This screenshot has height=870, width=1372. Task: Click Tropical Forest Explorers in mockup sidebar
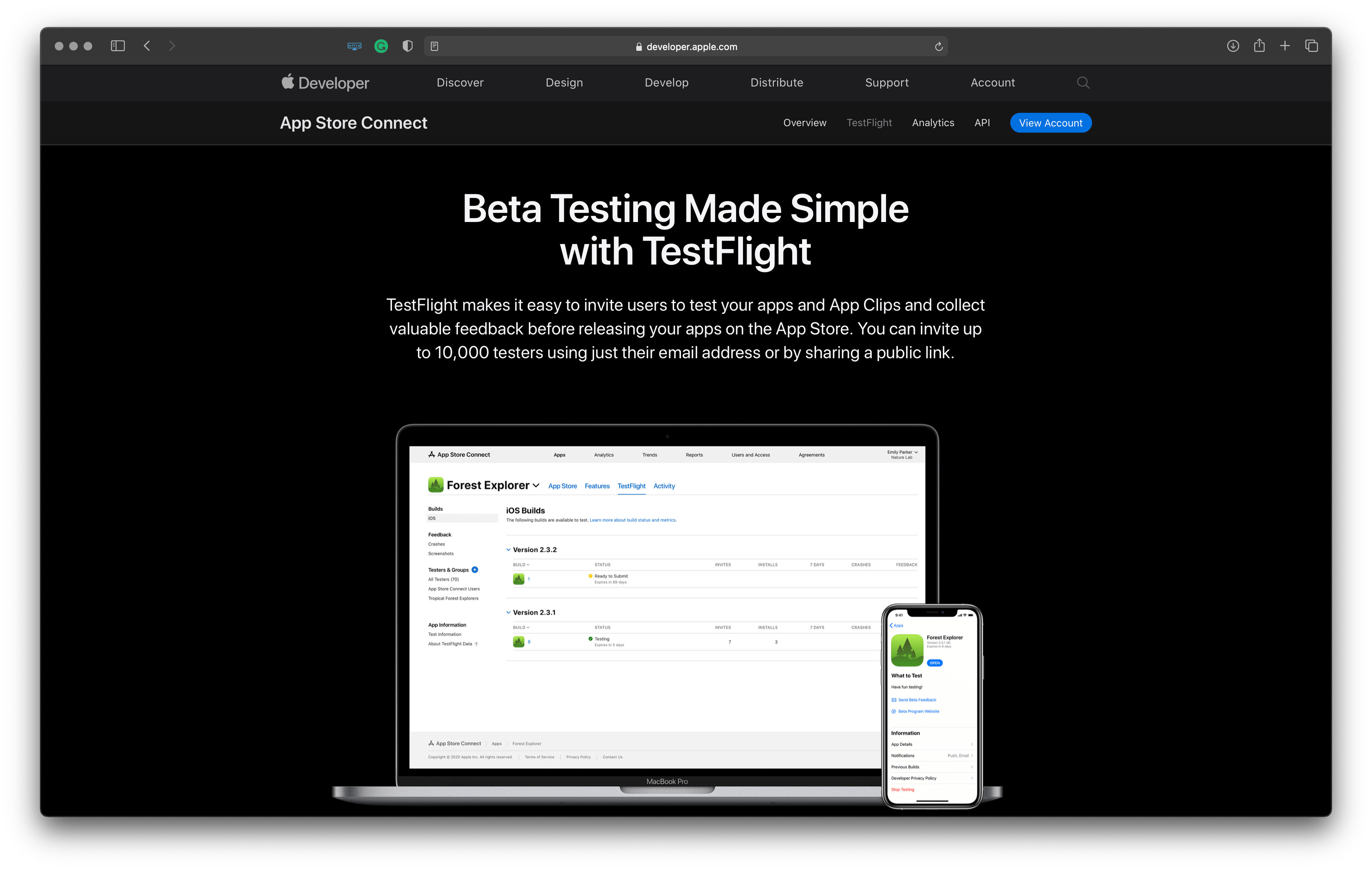click(x=453, y=598)
